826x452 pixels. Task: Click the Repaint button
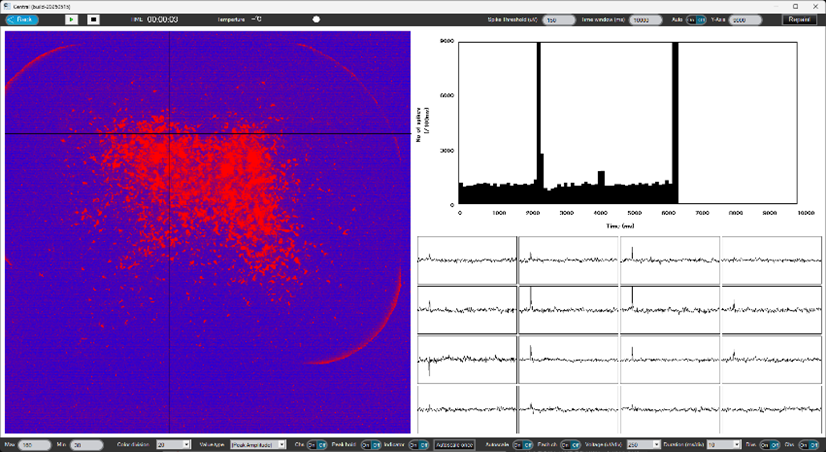797,19
